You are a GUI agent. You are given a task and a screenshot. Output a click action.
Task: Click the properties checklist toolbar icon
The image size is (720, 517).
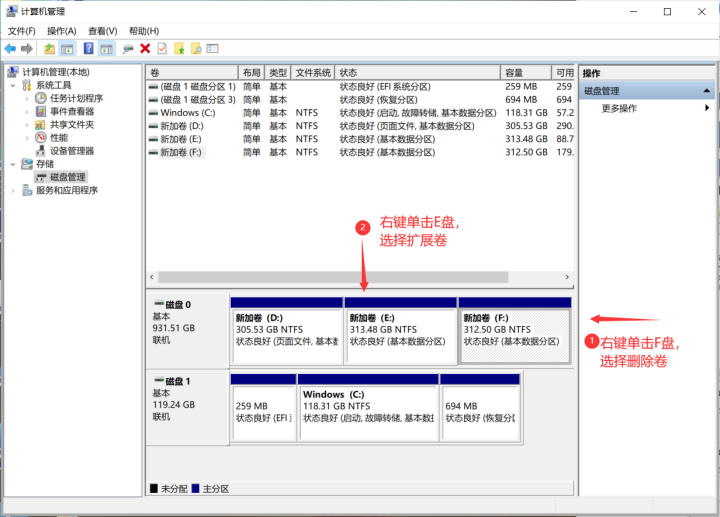click(162, 48)
